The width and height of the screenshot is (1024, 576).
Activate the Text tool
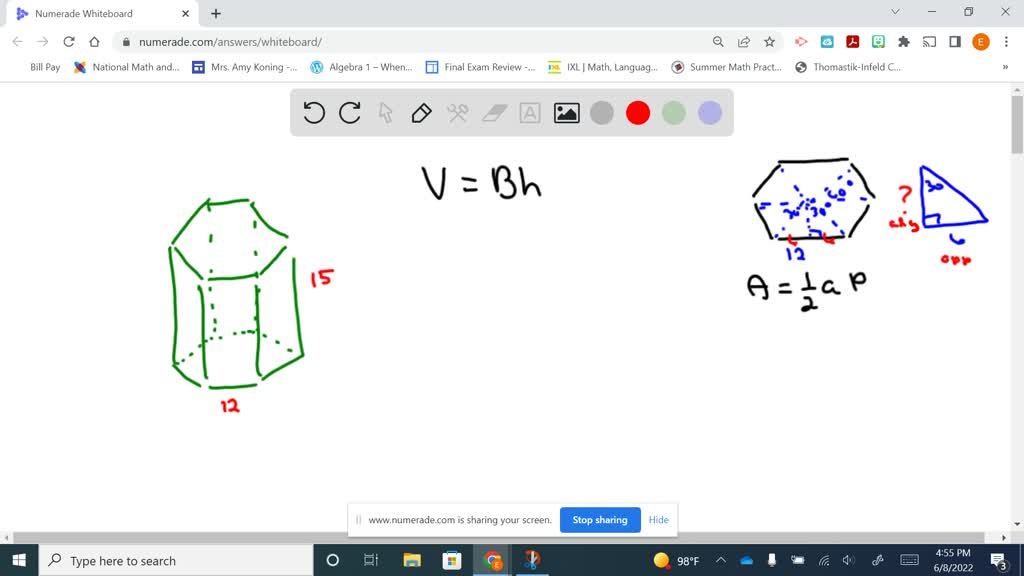(x=529, y=113)
